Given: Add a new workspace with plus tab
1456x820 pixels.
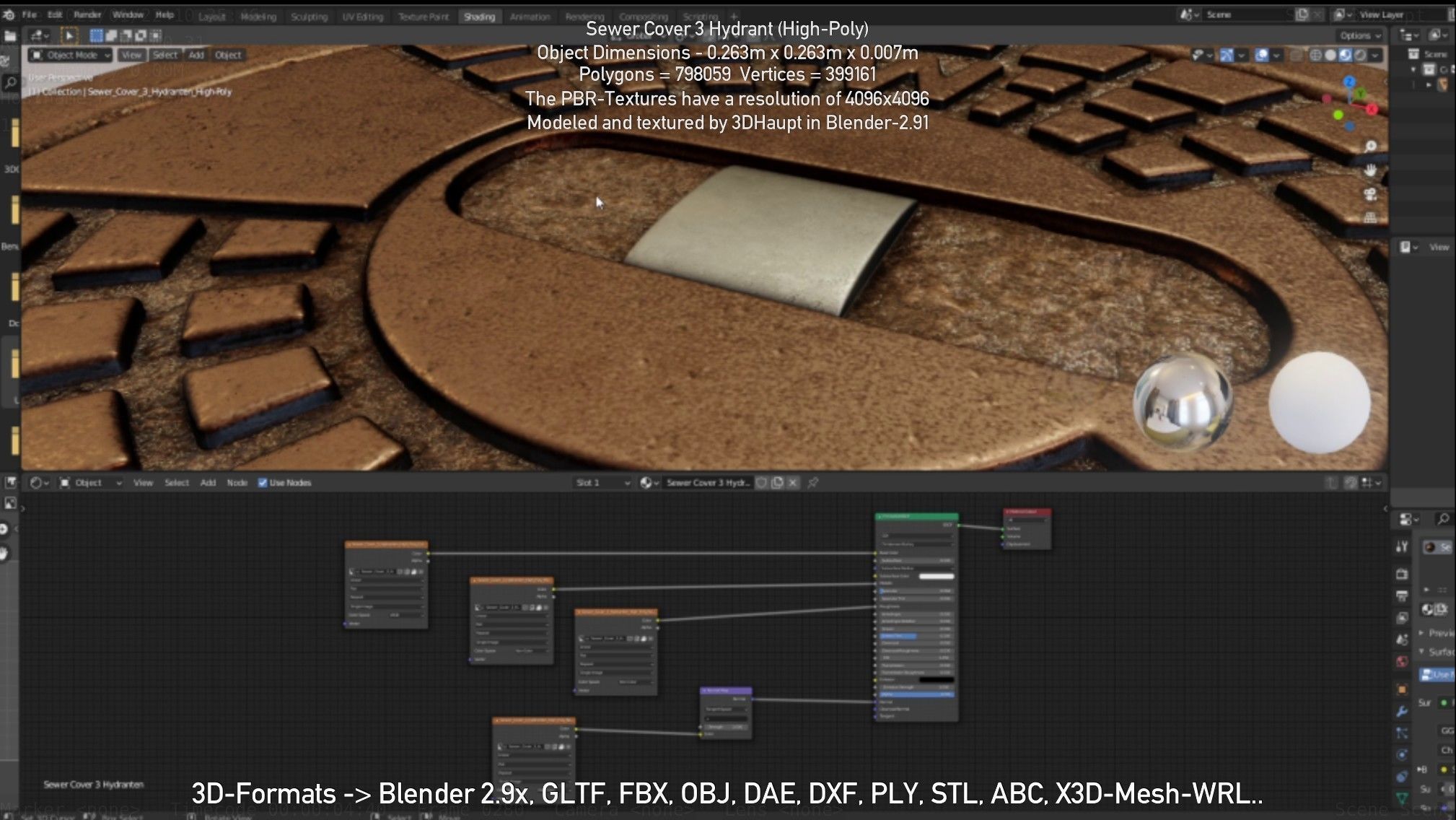Looking at the screenshot, I should click(x=734, y=17).
